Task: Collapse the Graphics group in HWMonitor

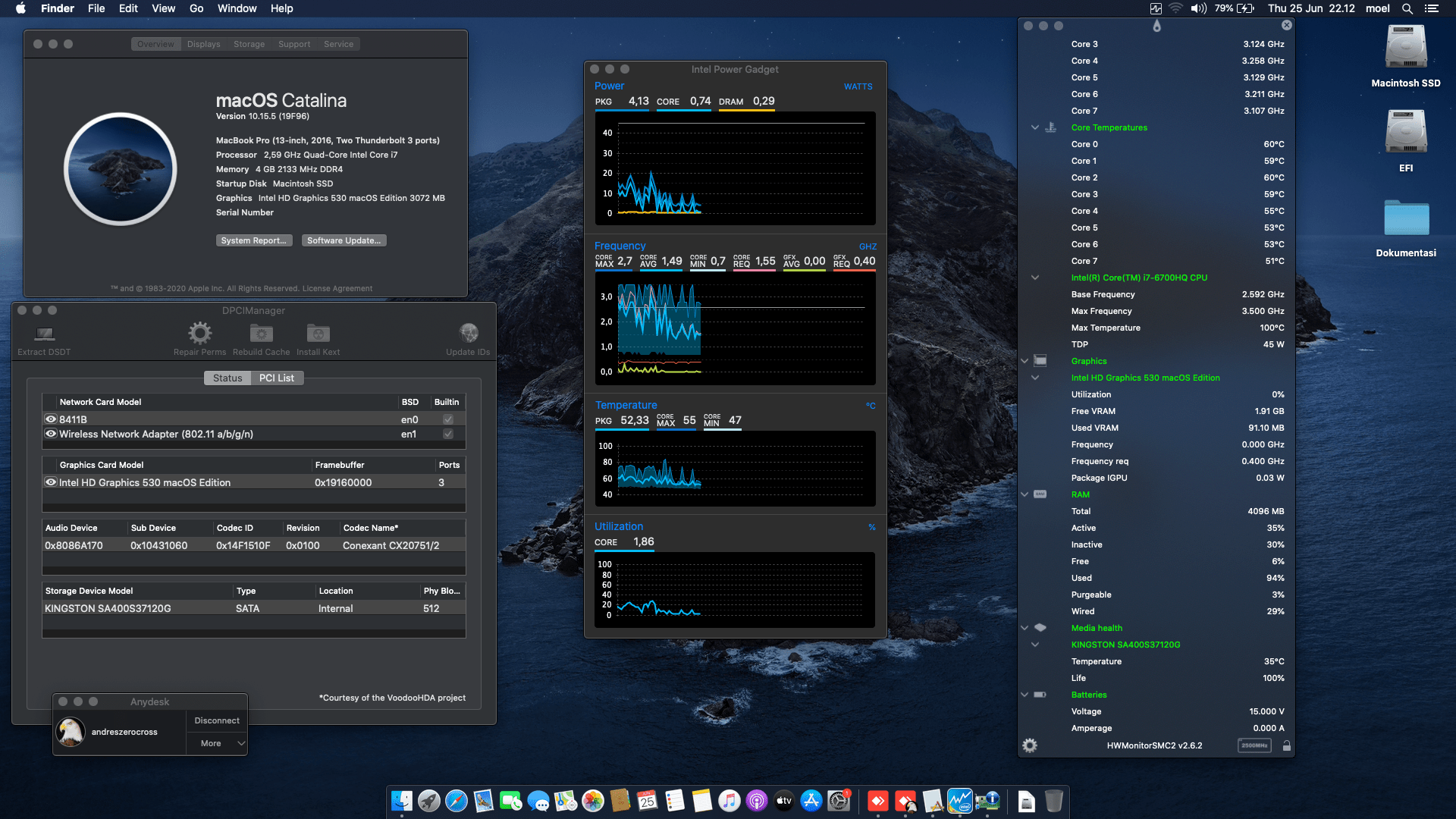Action: point(1025,361)
